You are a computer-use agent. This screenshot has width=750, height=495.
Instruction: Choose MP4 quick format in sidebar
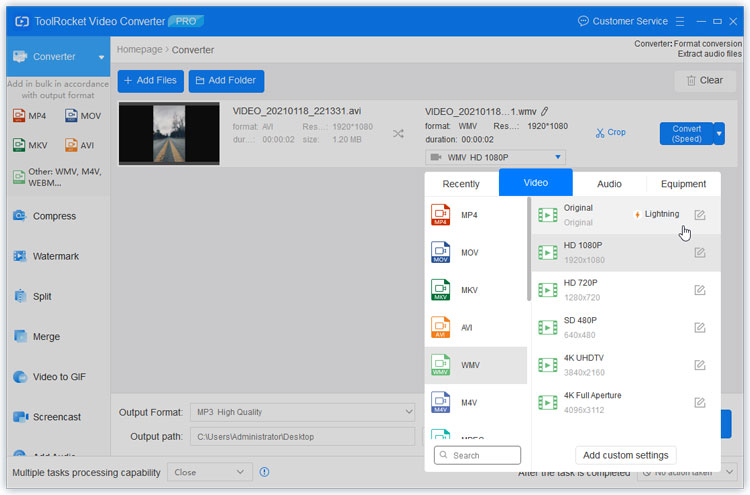pyautogui.click(x=30, y=116)
